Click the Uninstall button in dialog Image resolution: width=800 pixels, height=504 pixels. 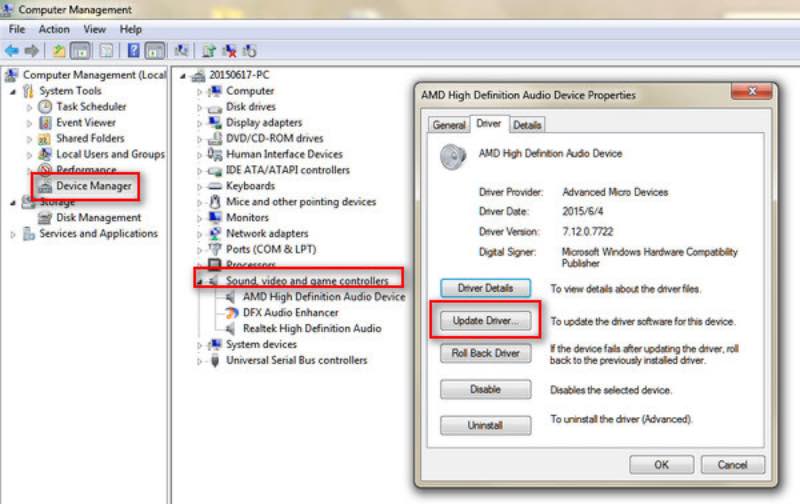(x=485, y=425)
